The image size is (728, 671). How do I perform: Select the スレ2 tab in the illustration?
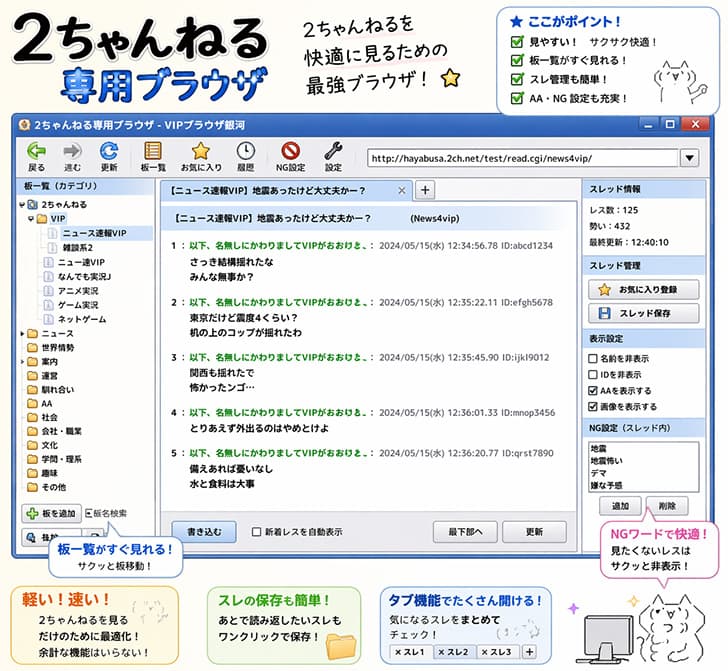click(x=453, y=651)
